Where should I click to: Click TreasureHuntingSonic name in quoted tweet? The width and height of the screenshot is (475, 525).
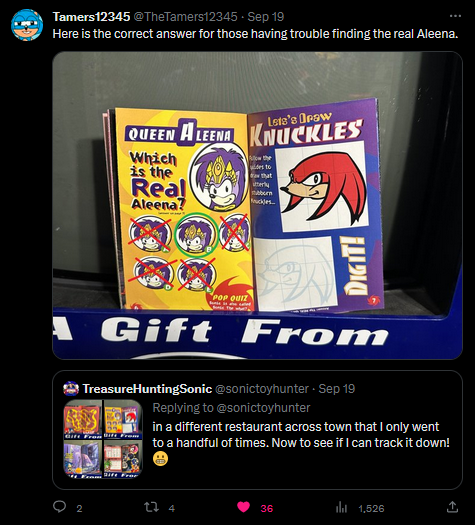click(147, 389)
